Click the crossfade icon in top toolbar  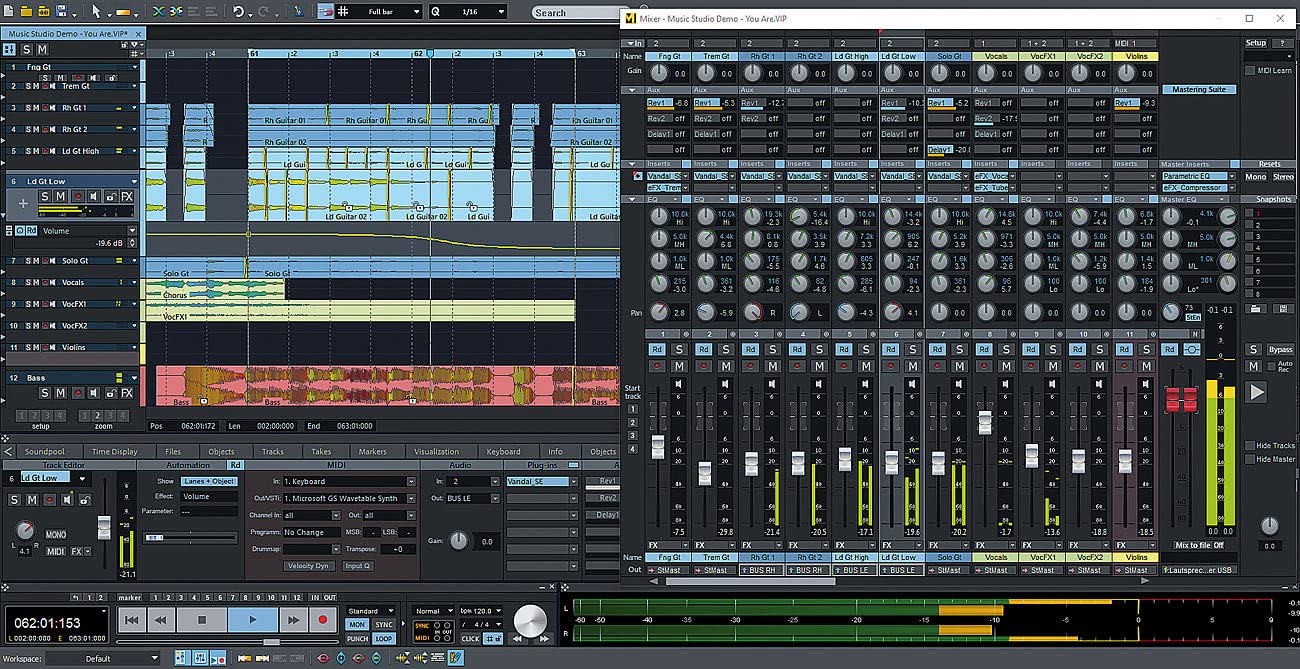click(159, 11)
